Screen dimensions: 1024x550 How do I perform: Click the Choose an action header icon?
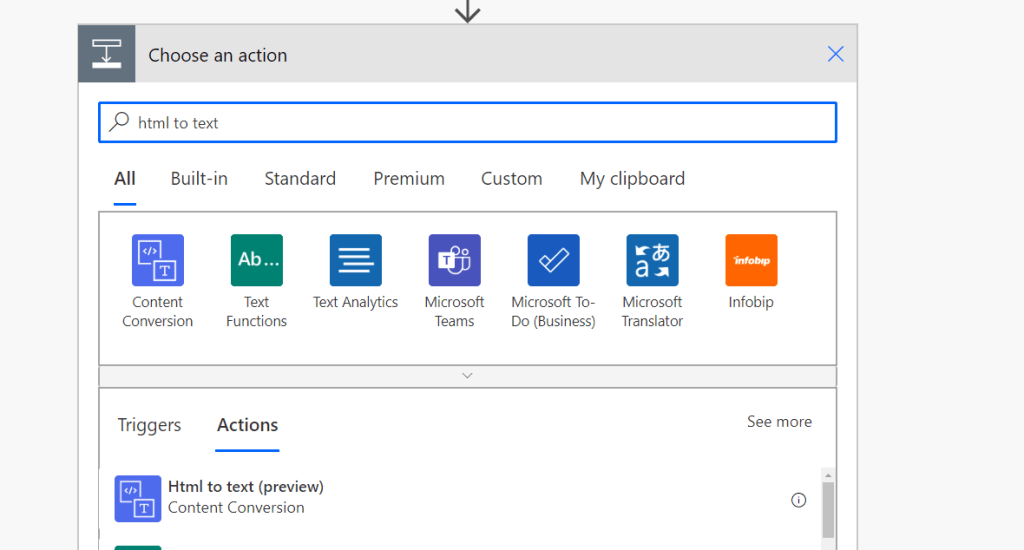[x=107, y=54]
